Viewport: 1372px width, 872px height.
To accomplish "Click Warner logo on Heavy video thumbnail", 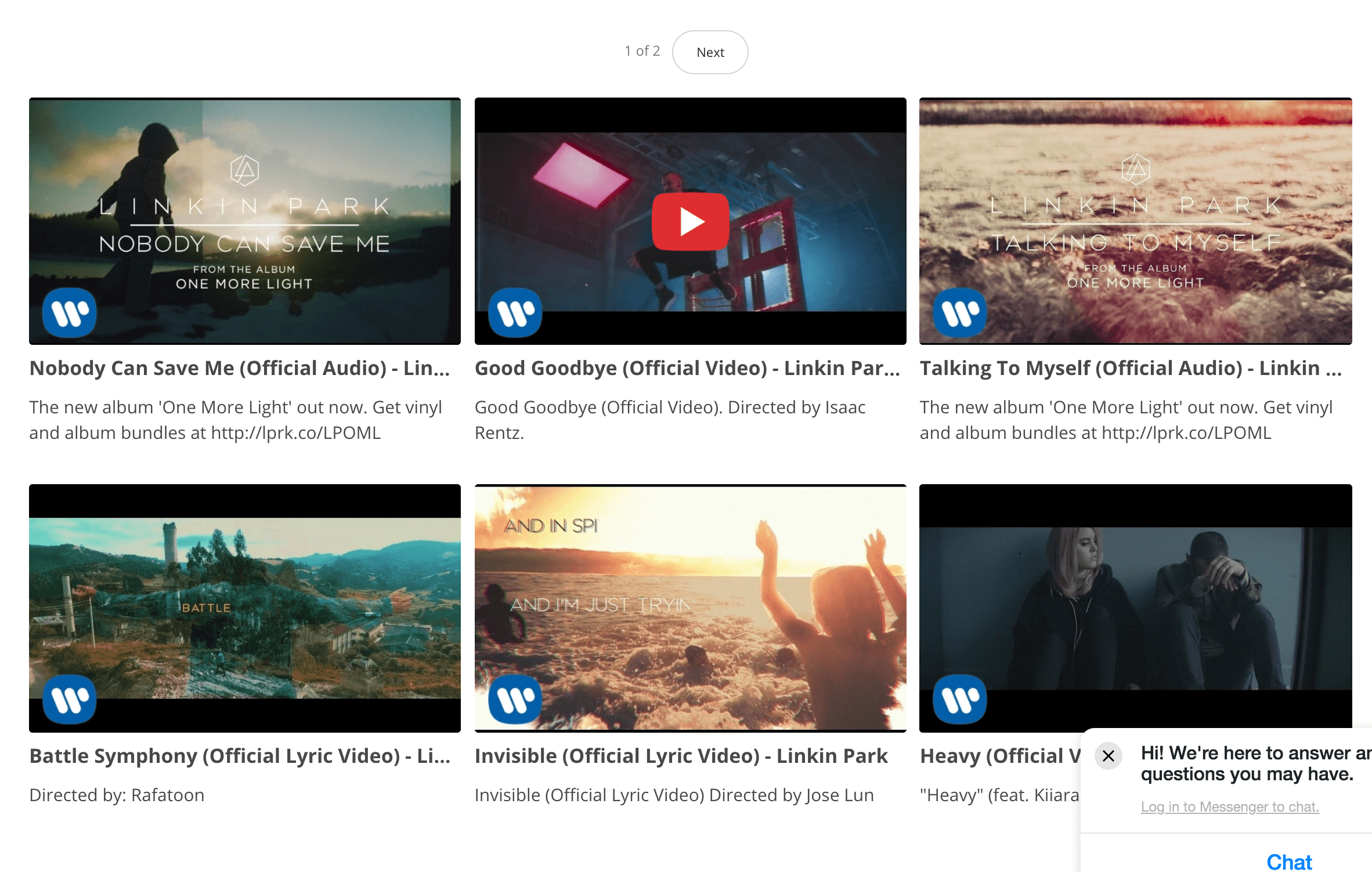I will (960, 700).
